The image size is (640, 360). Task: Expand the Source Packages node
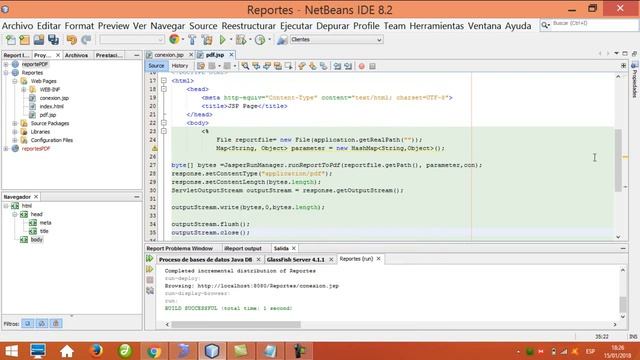point(15,123)
